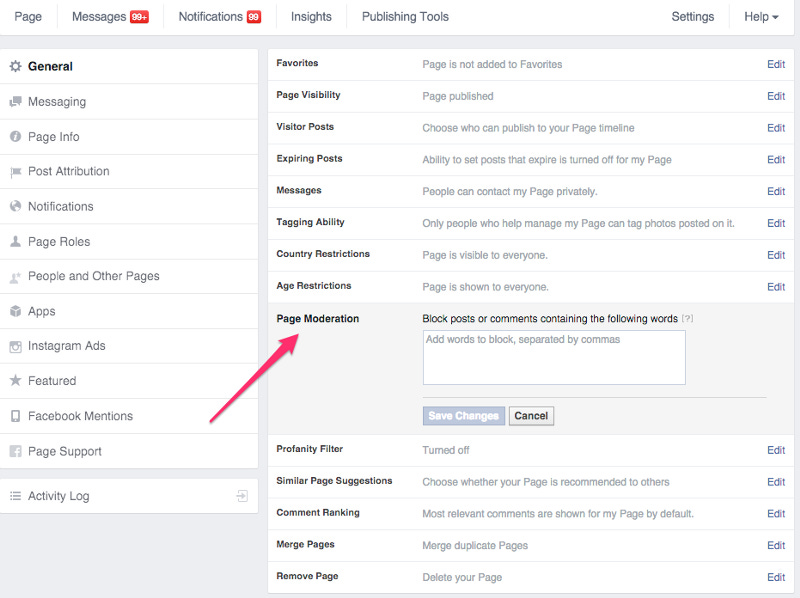Click 'Delete your Page' text
Image resolution: width=800 pixels, height=598 pixels.
point(462,577)
